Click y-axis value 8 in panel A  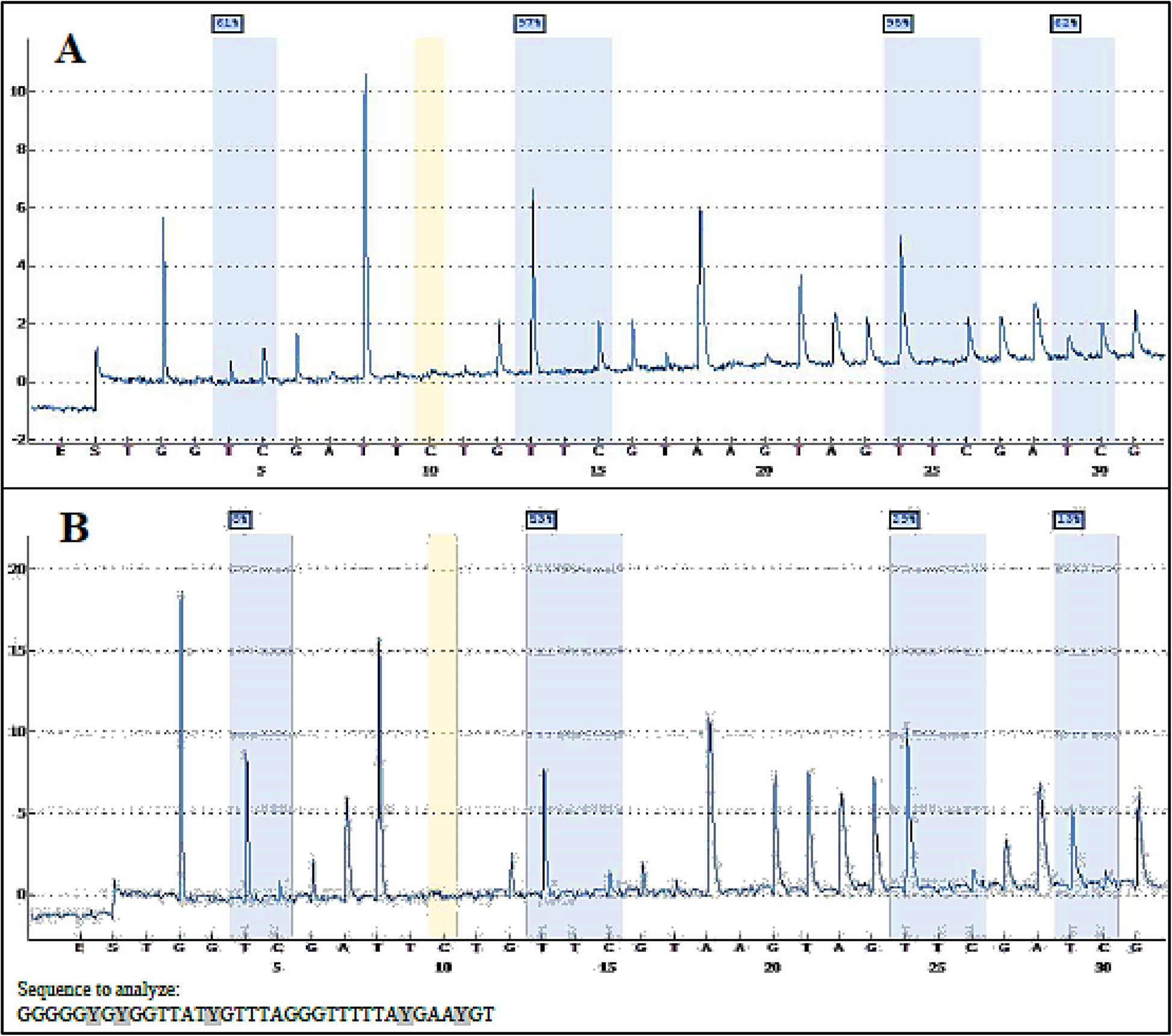(20, 149)
